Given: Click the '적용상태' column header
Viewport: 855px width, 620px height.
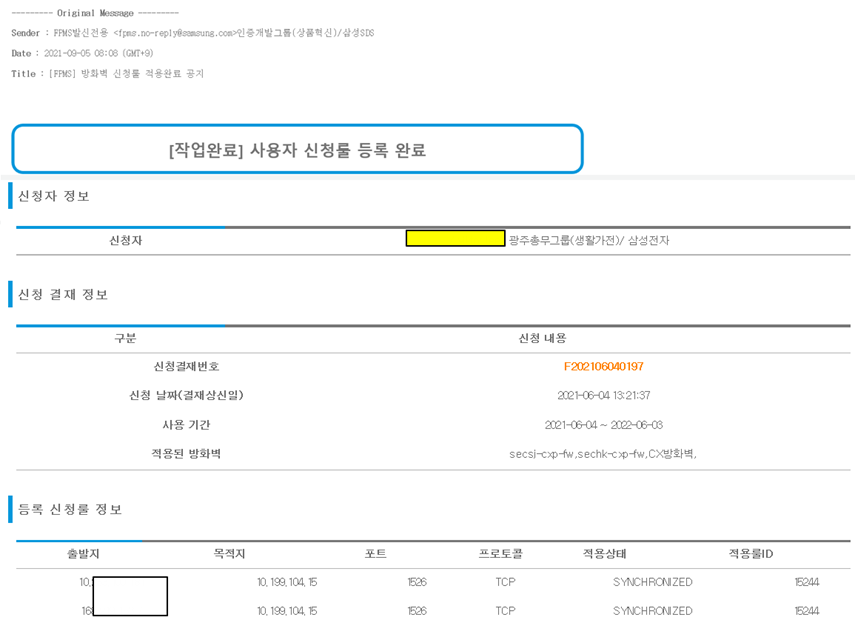Looking at the screenshot, I should pyautogui.click(x=605, y=554).
